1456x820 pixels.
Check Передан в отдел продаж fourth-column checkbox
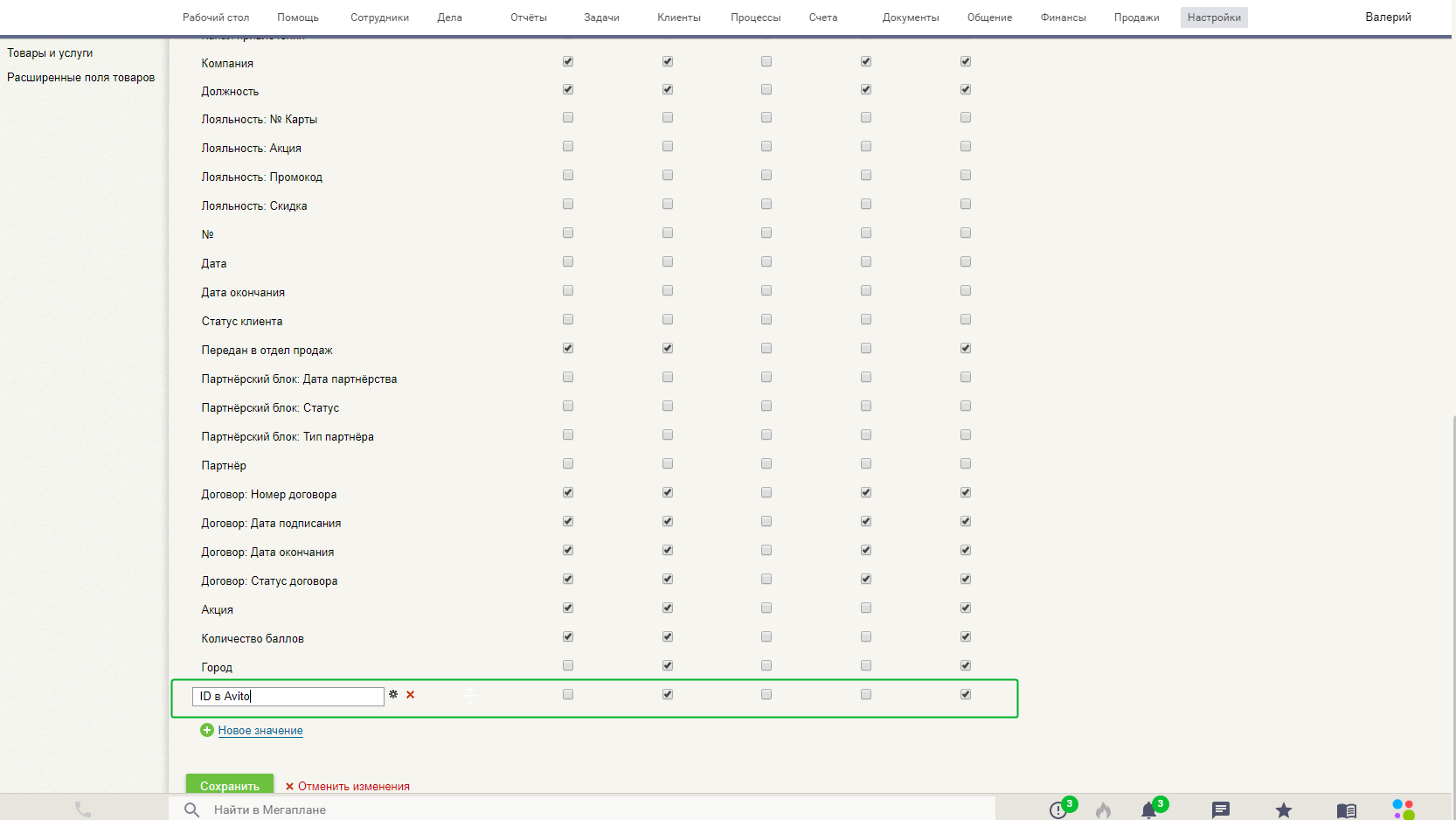pyautogui.click(x=866, y=348)
